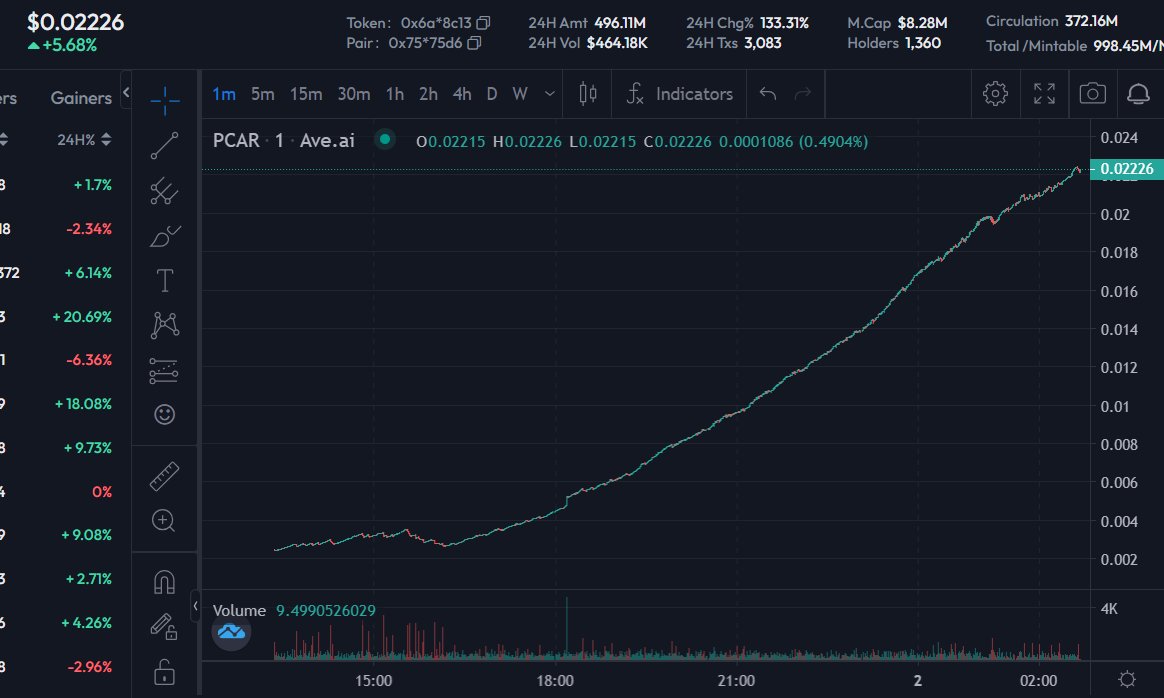Select the trend line drawing tool
Image resolution: width=1164 pixels, height=698 pixels.
click(164, 146)
